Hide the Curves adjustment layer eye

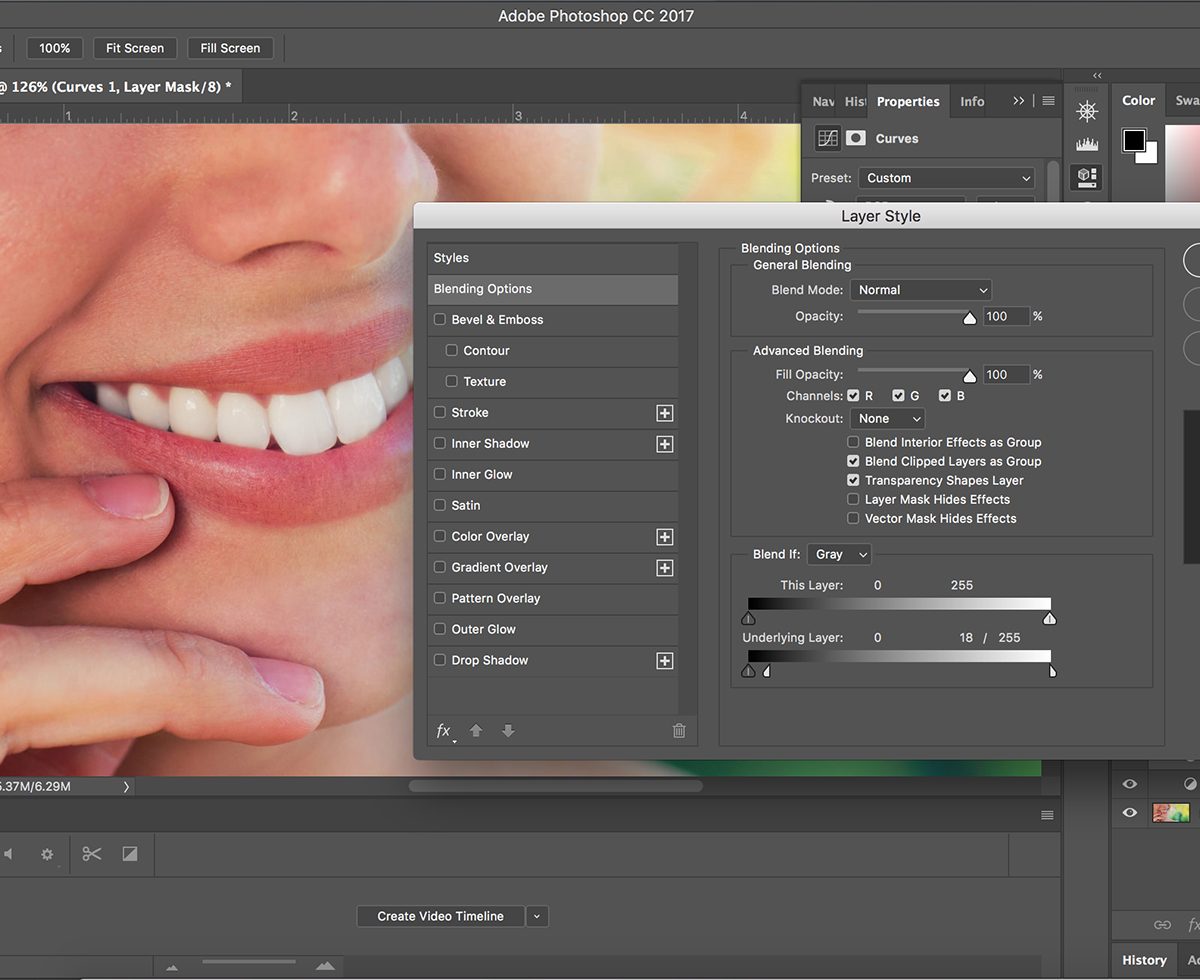[1129, 784]
